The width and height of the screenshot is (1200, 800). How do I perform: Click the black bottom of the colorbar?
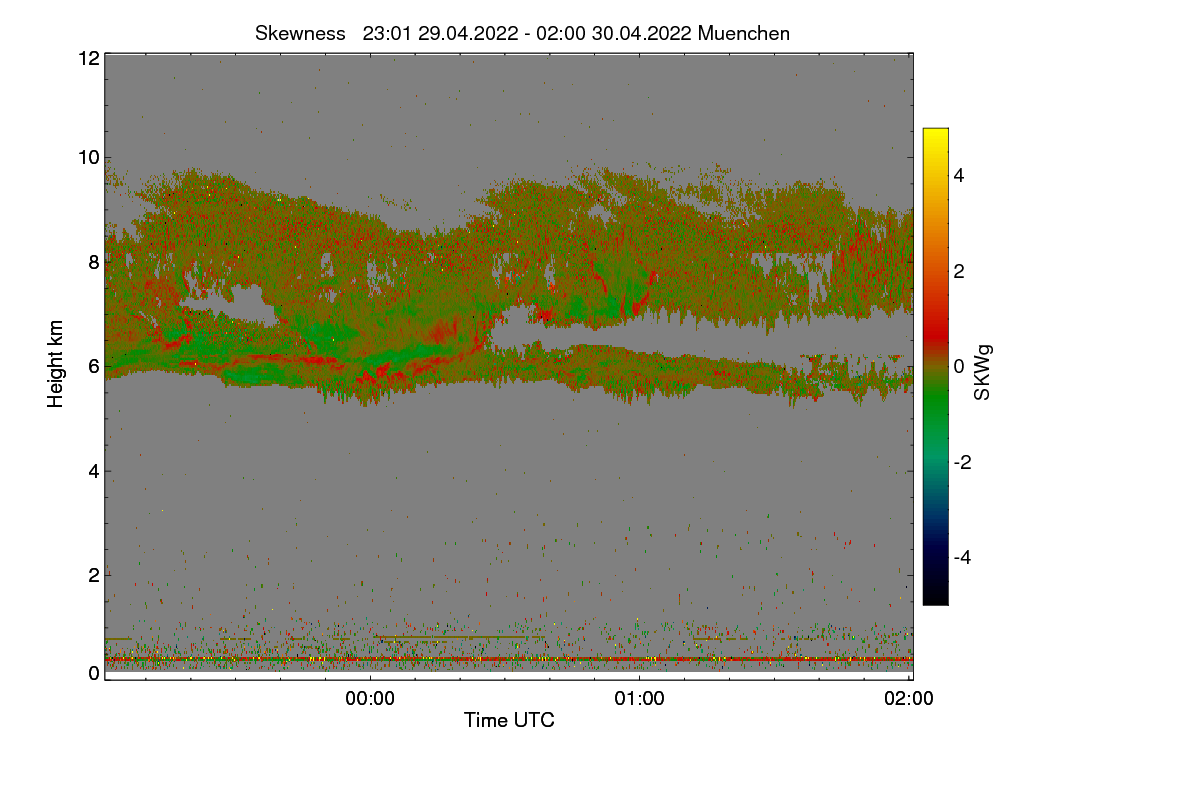click(x=935, y=597)
